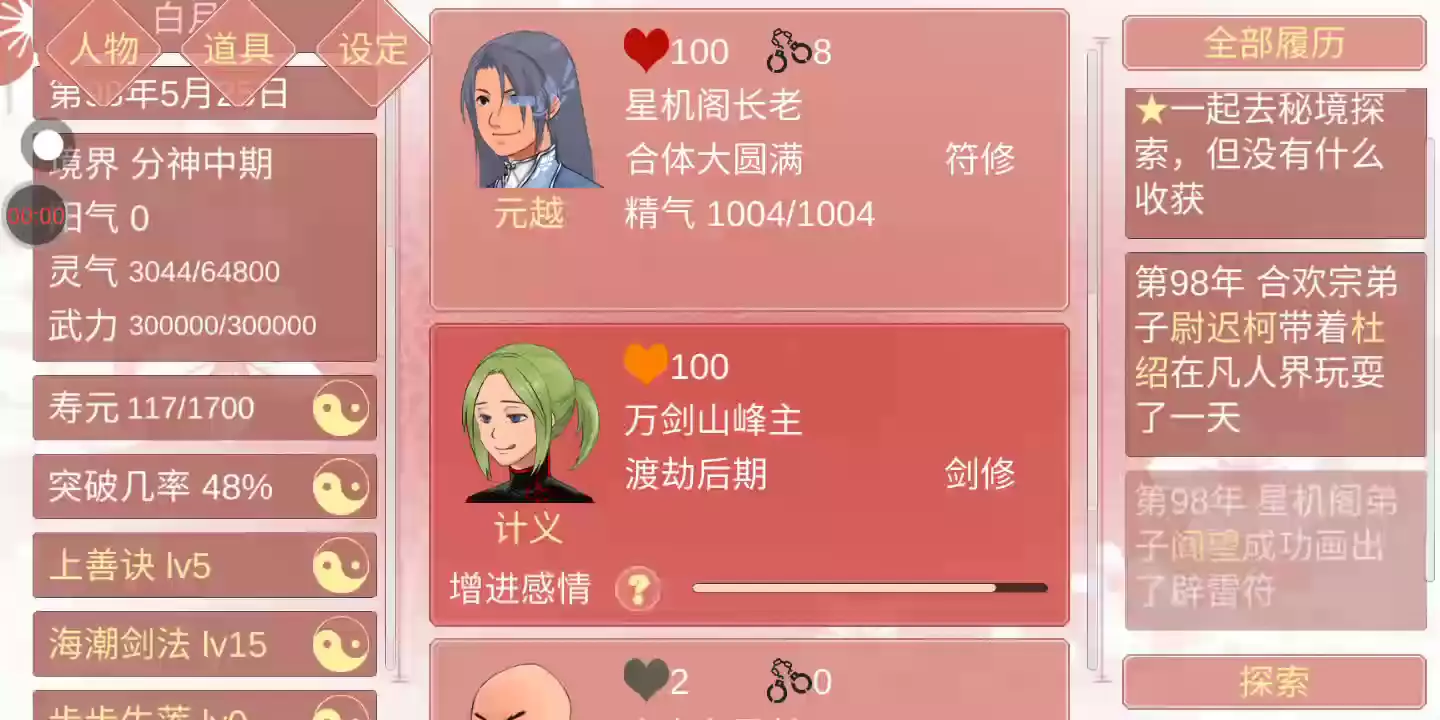Select 元越's portrait
The width and height of the screenshot is (1440, 720).
[x=530, y=110]
